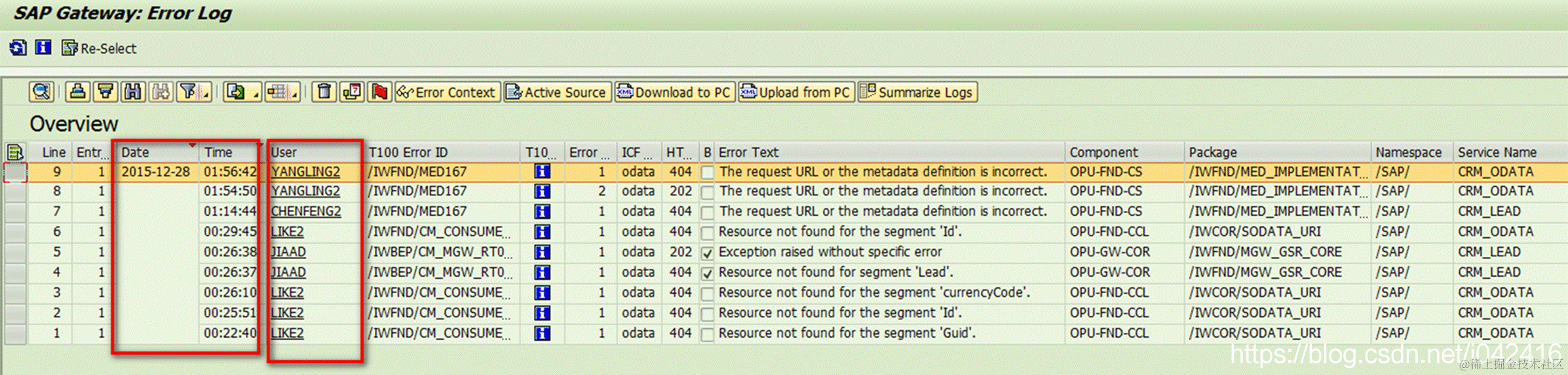1568x375 pixels.
Task: Toggle the B checkbox in line 6
Action: (x=707, y=233)
